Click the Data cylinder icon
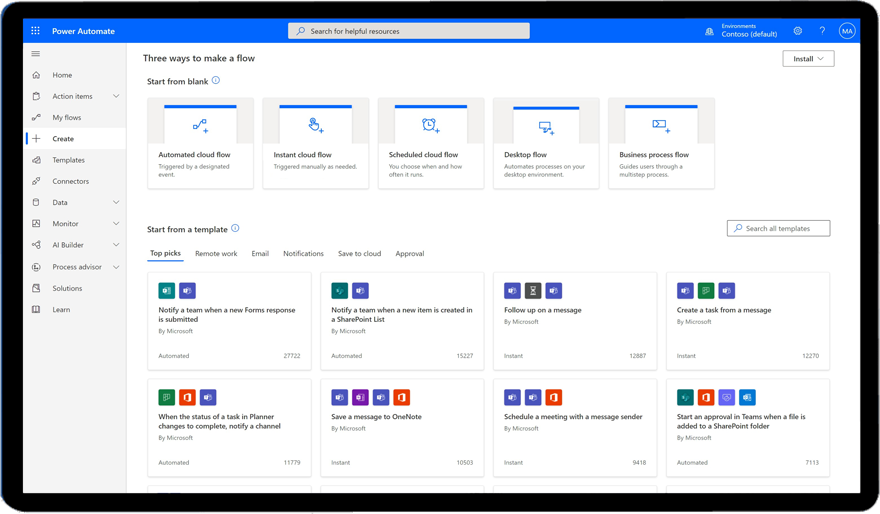Screen dimensions: 880x514 36,203
